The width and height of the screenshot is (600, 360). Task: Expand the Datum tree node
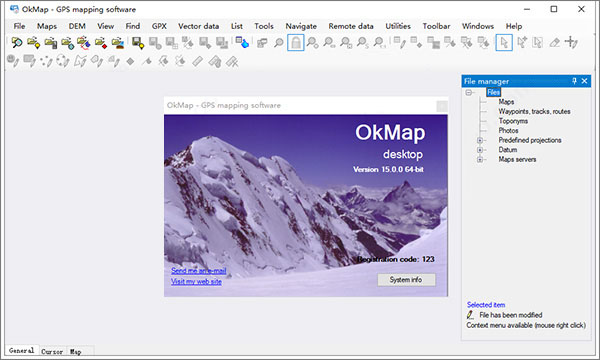(479, 150)
